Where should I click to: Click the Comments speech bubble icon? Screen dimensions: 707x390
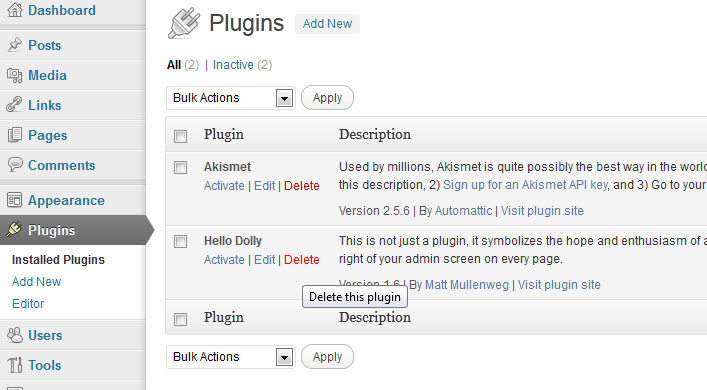tap(14, 165)
